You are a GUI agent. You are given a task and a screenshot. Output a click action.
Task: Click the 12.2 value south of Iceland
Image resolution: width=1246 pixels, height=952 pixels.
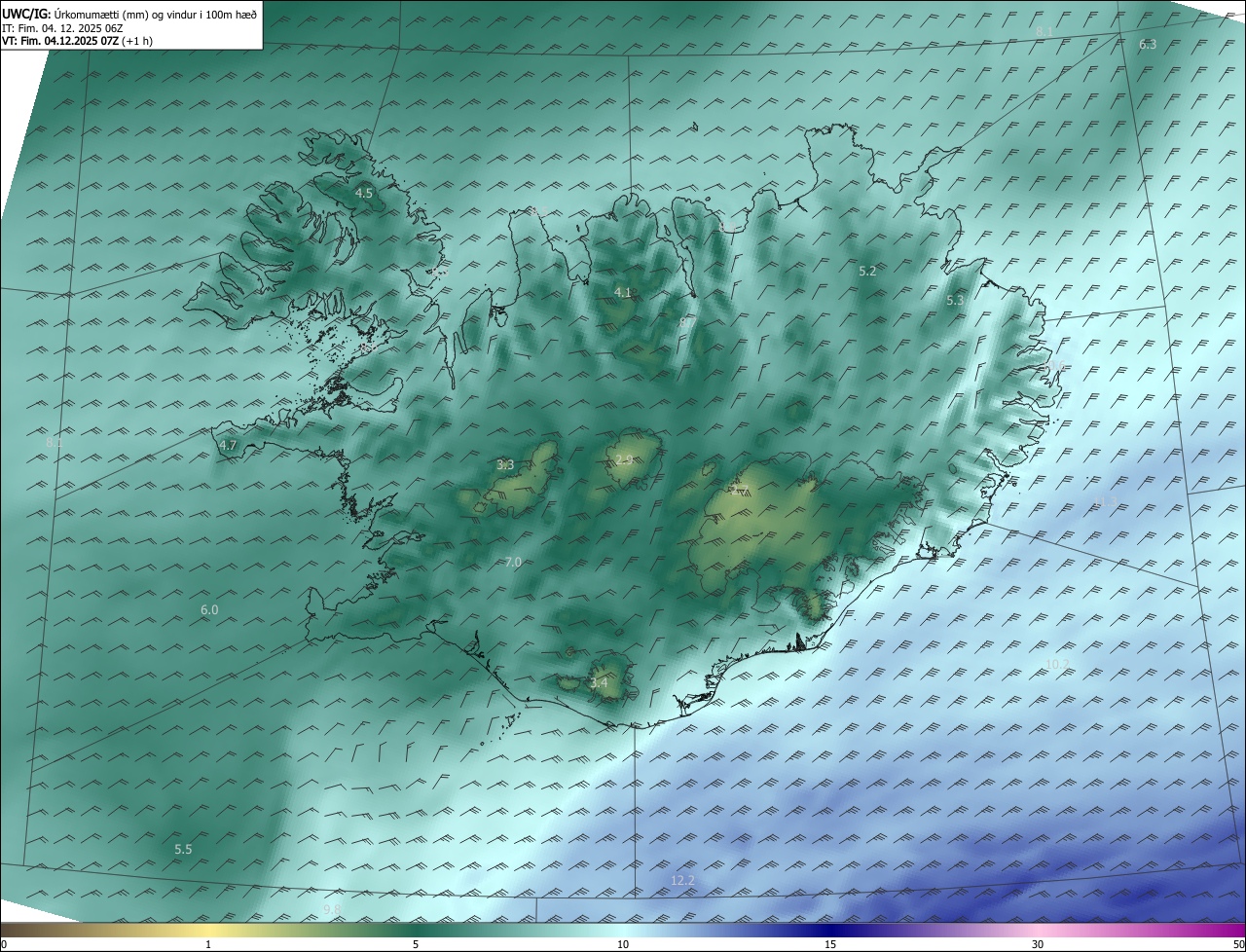[683, 881]
